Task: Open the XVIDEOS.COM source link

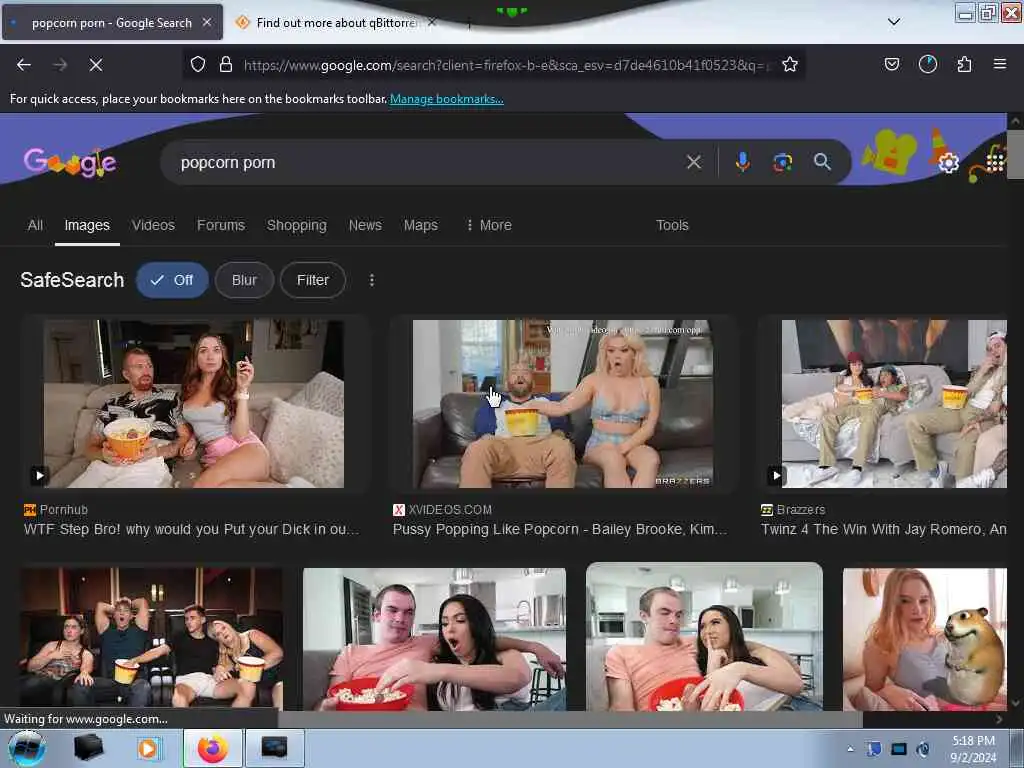Action: click(443, 509)
